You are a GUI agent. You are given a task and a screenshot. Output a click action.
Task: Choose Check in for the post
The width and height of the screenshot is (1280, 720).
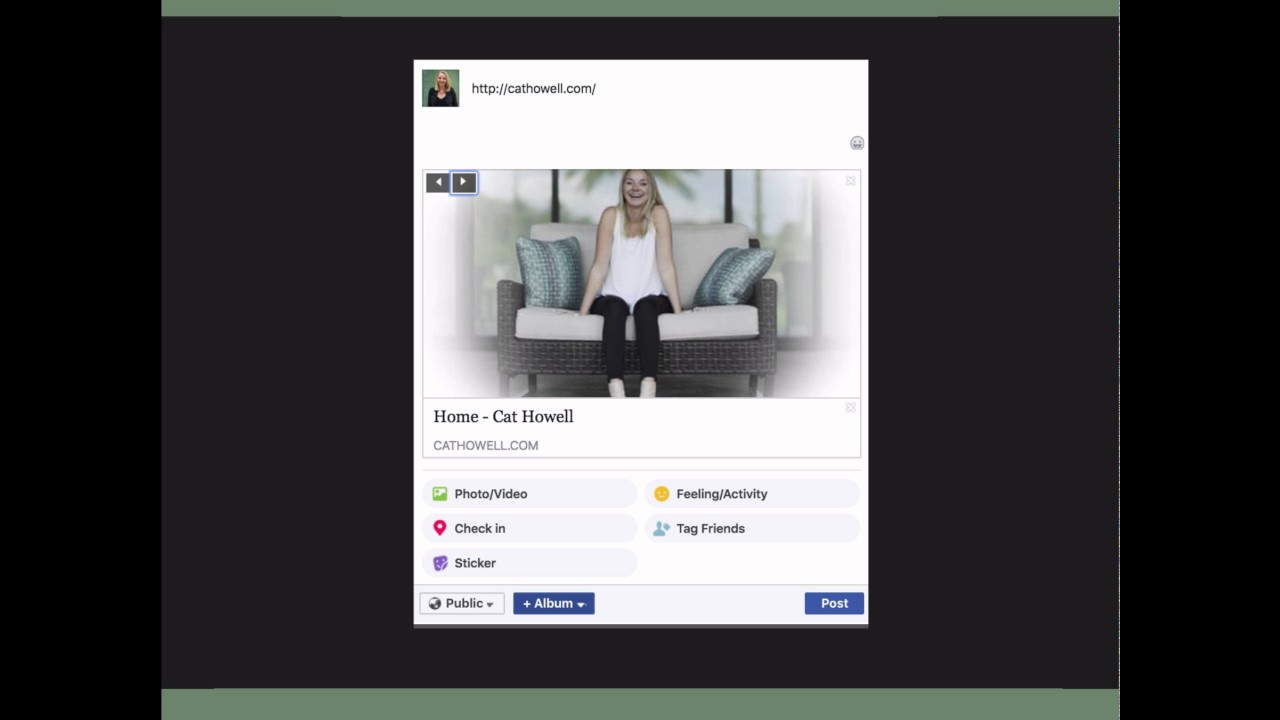click(529, 528)
